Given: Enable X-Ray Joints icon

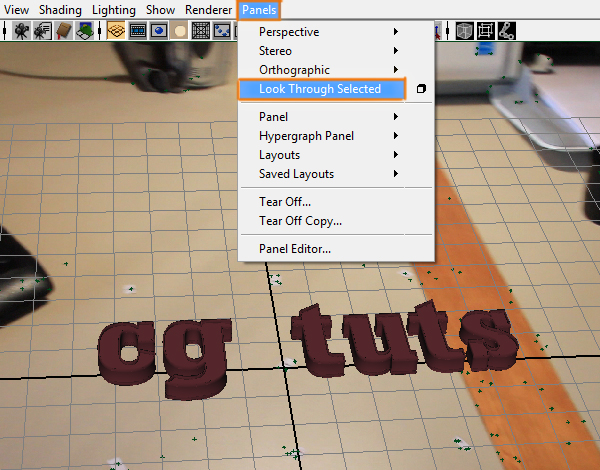Looking at the screenshot, I should [x=507, y=31].
